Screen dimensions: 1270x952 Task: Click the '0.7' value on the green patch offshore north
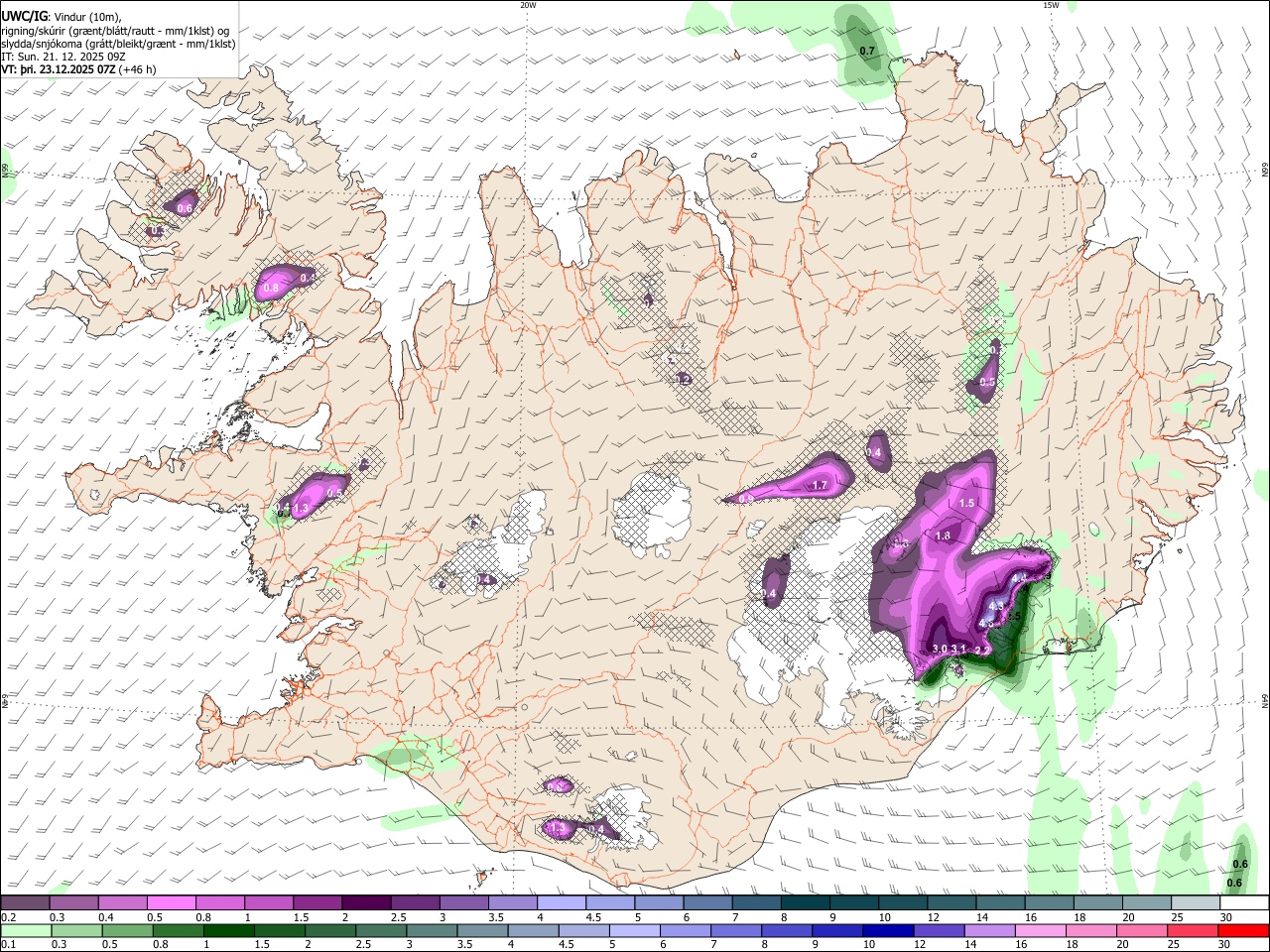click(867, 51)
